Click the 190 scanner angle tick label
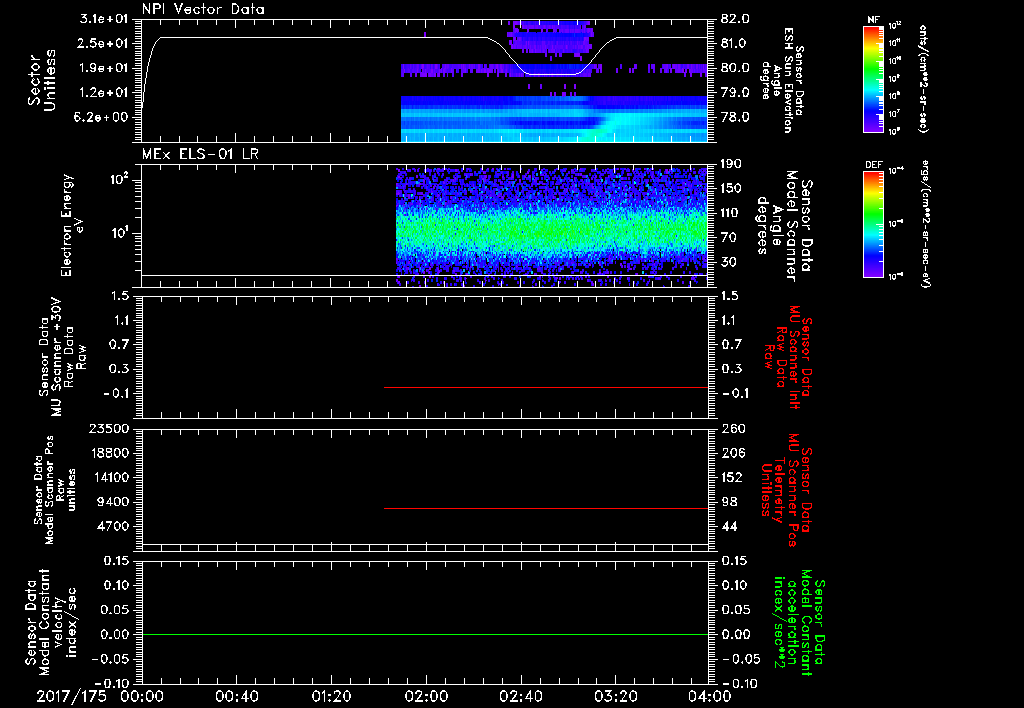The width and height of the screenshot is (1024, 708). [x=733, y=164]
